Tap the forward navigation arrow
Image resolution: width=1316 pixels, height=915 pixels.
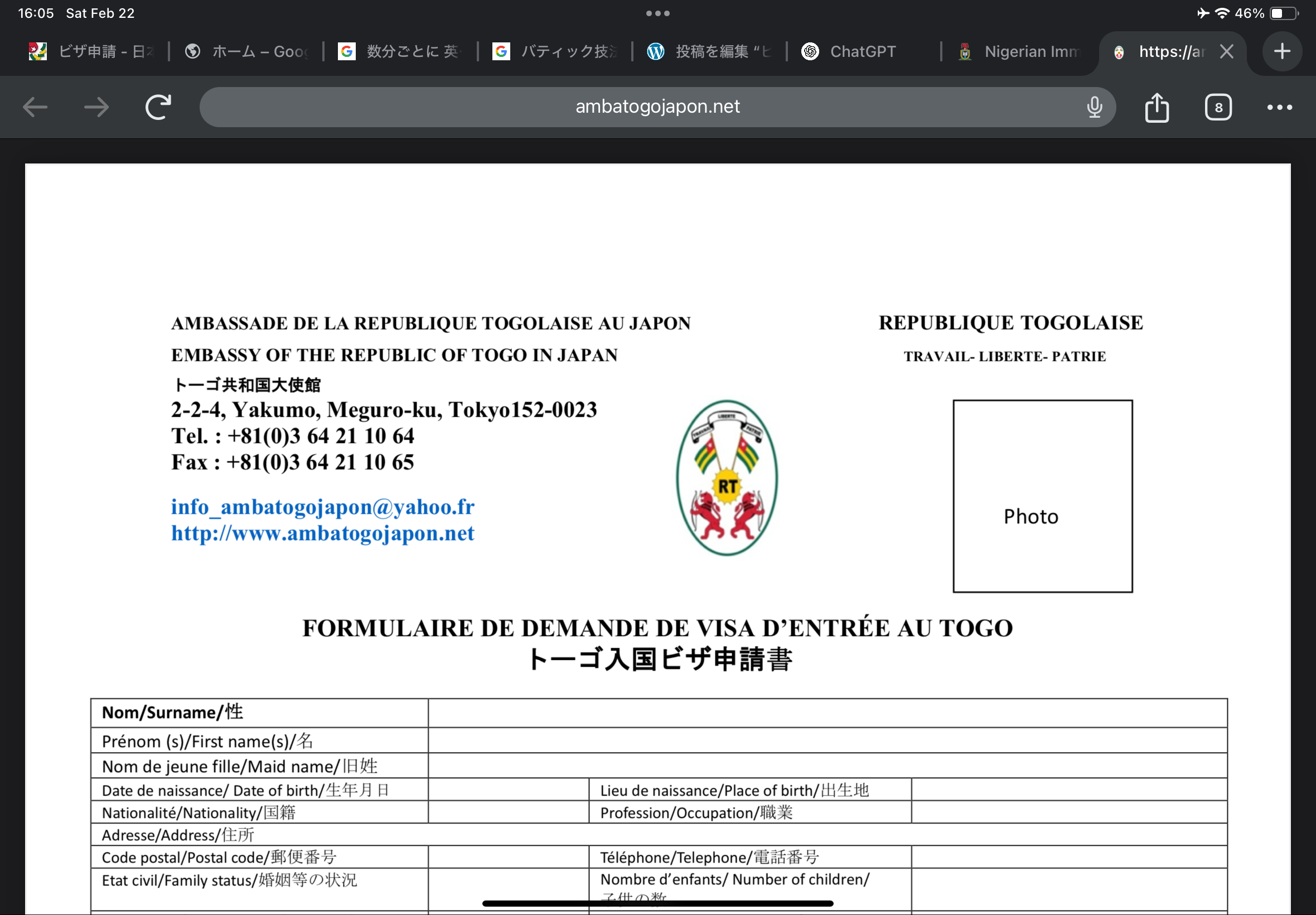click(x=96, y=107)
